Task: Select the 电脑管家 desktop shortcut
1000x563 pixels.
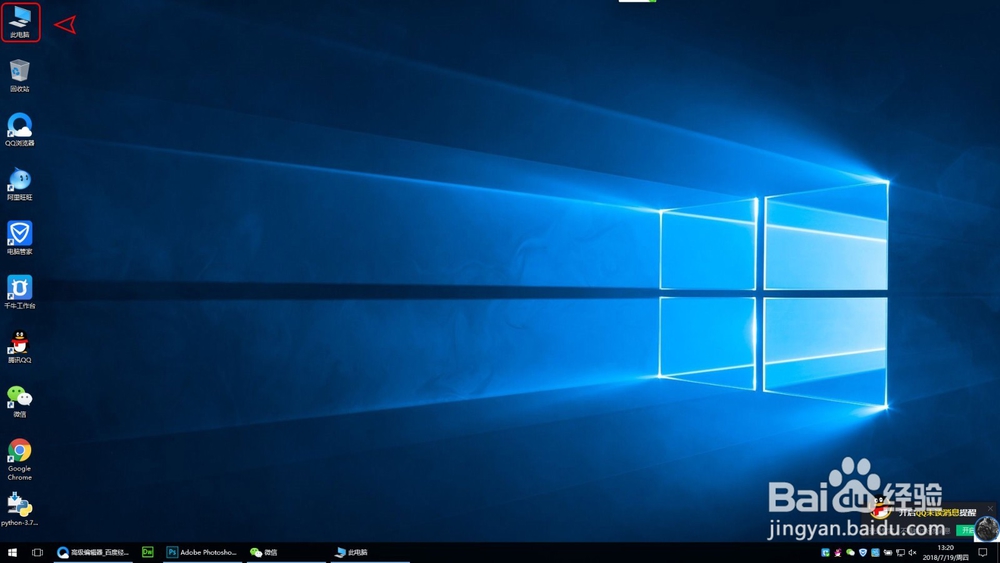Action: (20, 238)
